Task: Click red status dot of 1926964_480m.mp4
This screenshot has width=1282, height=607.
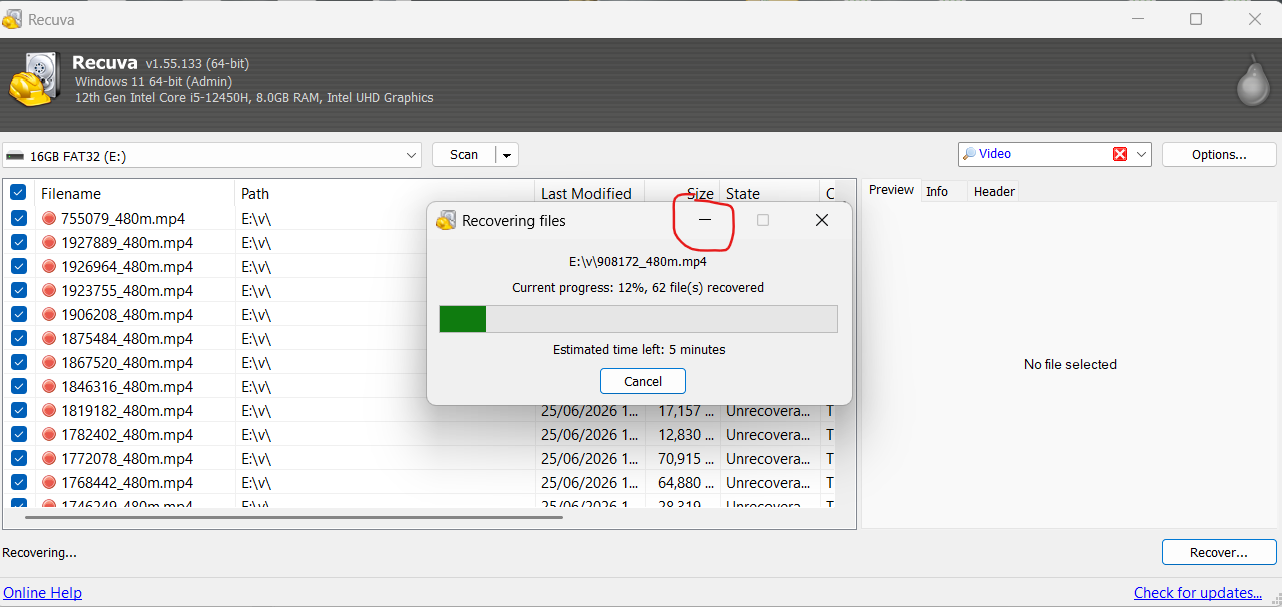Action: click(49, 266)
